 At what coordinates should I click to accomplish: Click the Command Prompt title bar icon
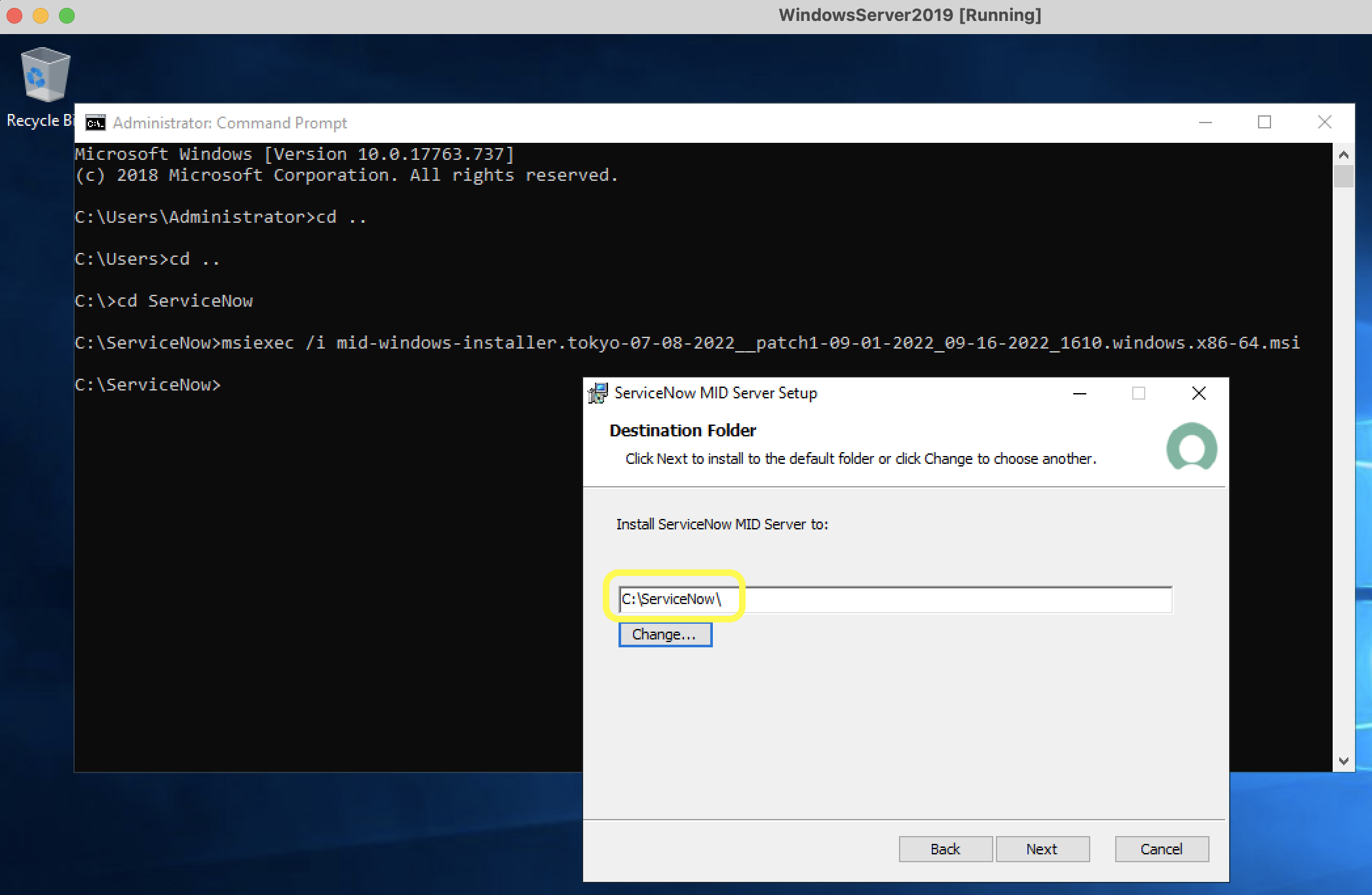pos(96,123)
